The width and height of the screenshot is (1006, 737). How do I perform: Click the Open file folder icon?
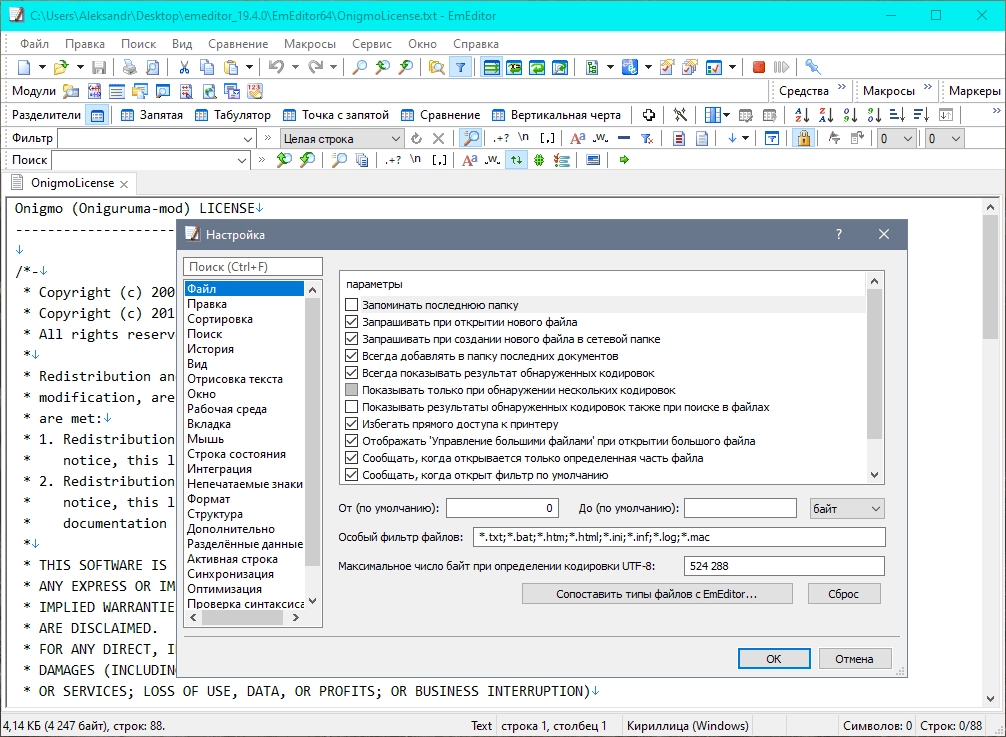pyautogui.click(x=61, y=67)
